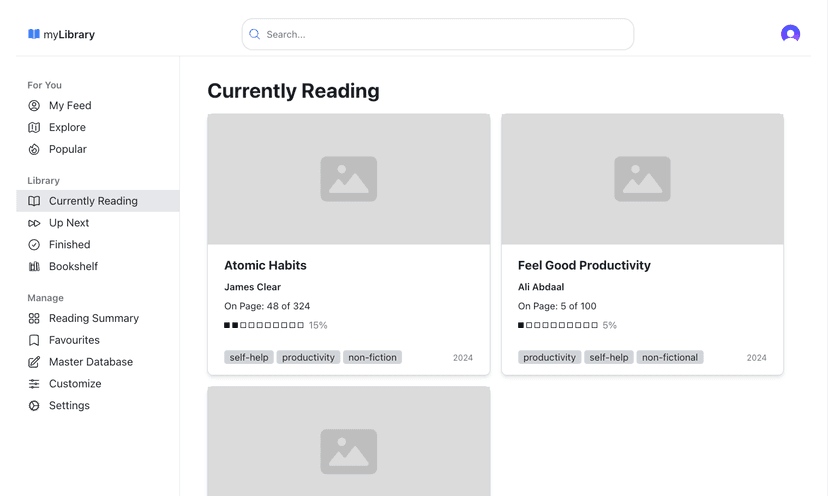Click the self-help tag on Atomic Habits
The width and height of the screenshot is (828, 496).
coord(249,357)
